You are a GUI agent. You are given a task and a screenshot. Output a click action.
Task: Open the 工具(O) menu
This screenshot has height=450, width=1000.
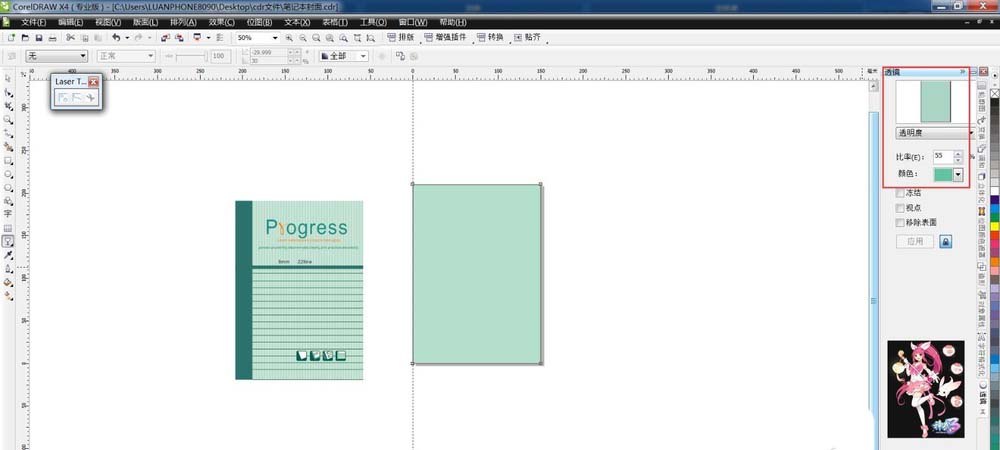pos(373,22)
